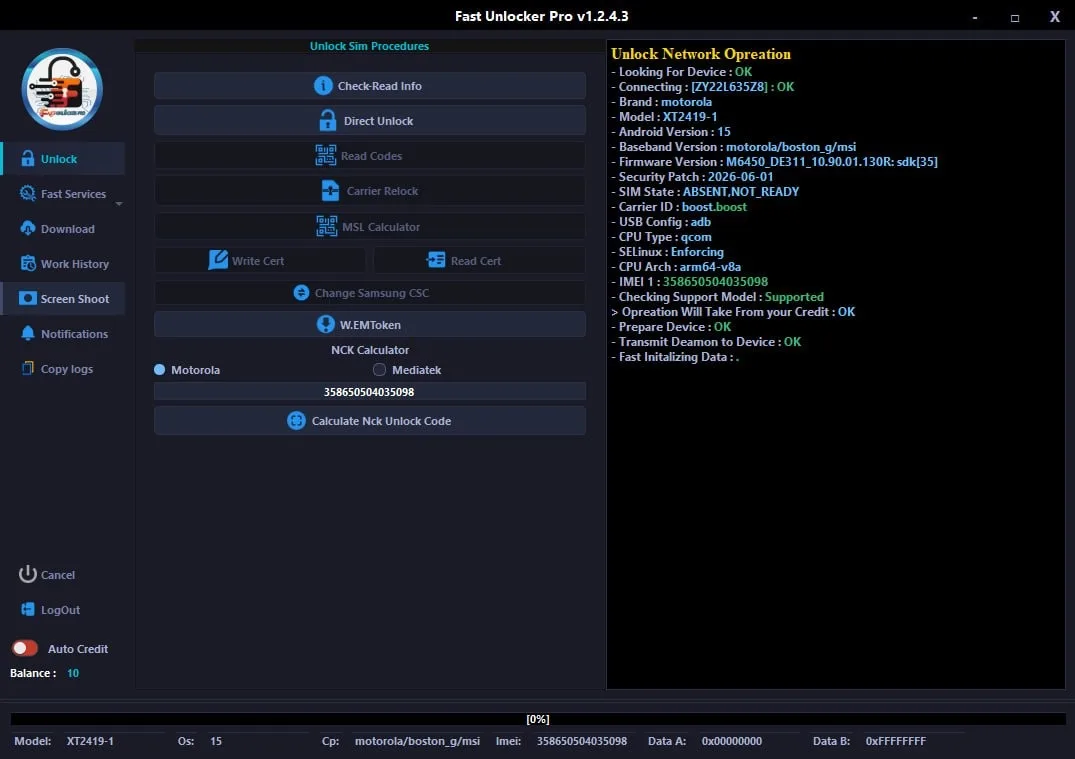
Task: Click the status bar Cp motorola/boston_g/msi
Action: pos(417,741)
